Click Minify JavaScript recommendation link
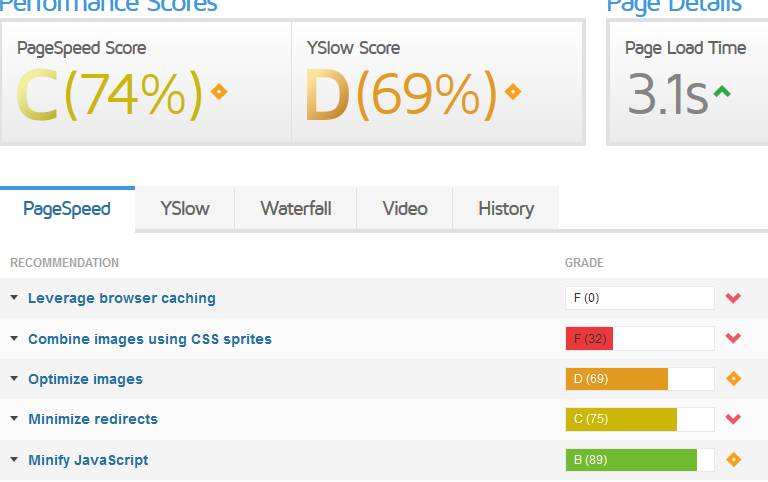Screen dimensions: 768x482 pos(88,460)
